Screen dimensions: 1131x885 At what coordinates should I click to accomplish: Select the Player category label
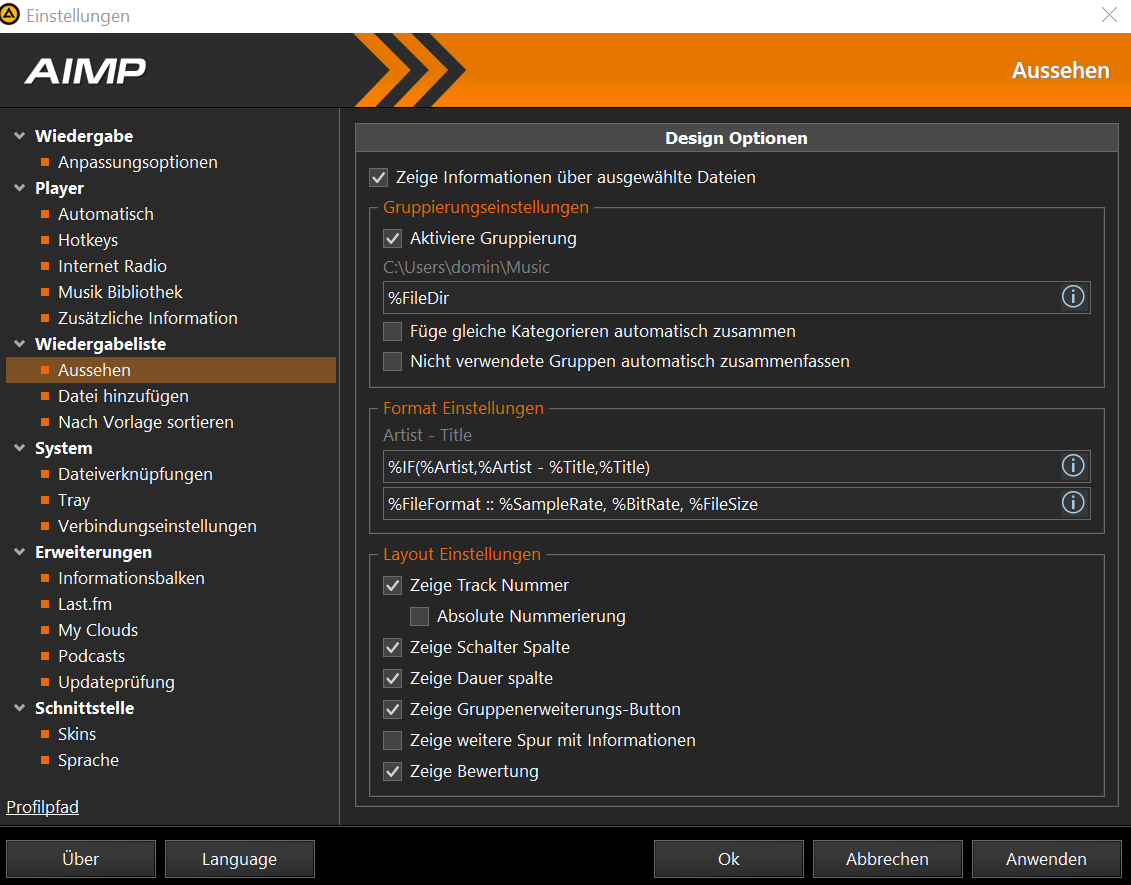(60, 188)
